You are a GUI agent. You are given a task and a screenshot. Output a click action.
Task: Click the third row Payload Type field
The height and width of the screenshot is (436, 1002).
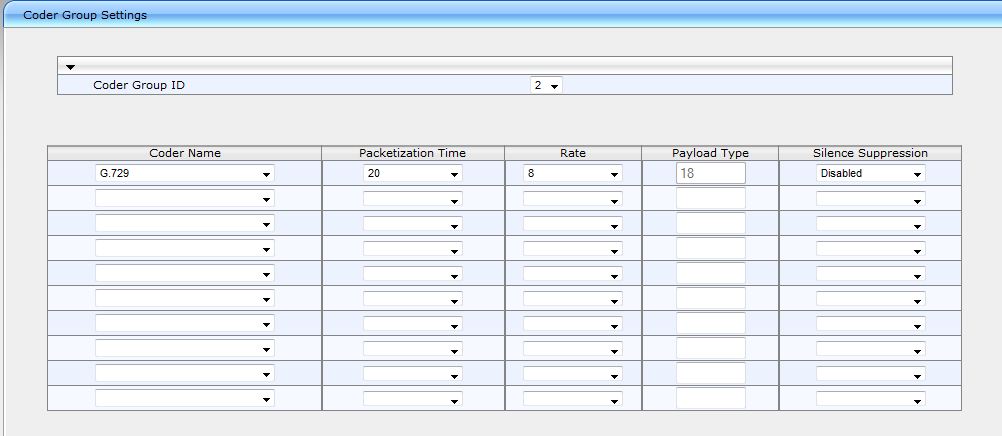coord(710,223)
